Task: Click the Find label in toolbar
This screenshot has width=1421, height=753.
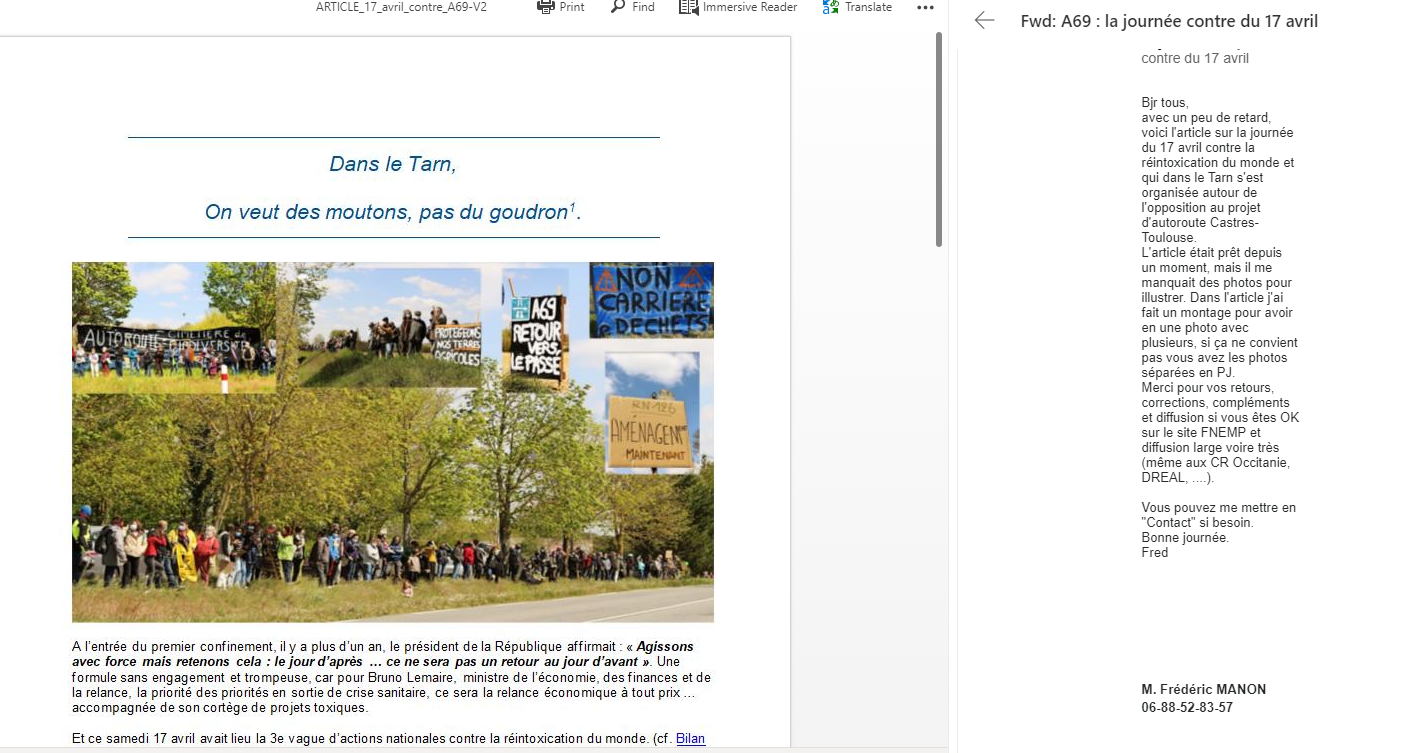Action: coord(644,7)
